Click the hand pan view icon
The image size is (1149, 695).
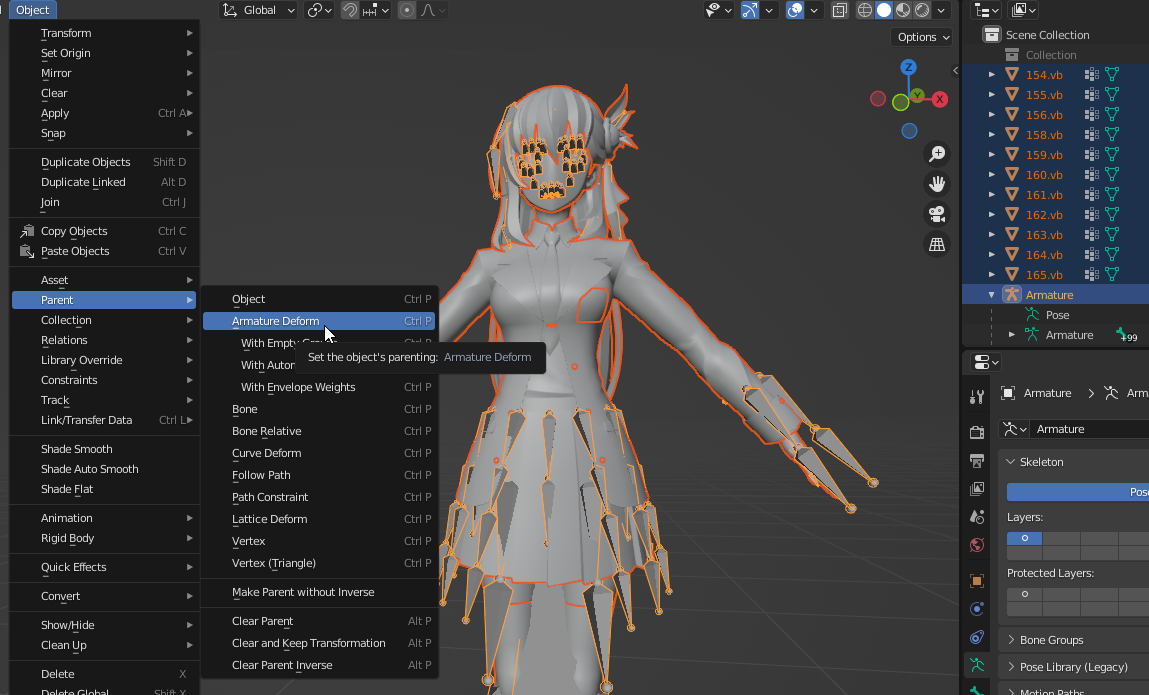pyautogui.click(x=937, y=184)
